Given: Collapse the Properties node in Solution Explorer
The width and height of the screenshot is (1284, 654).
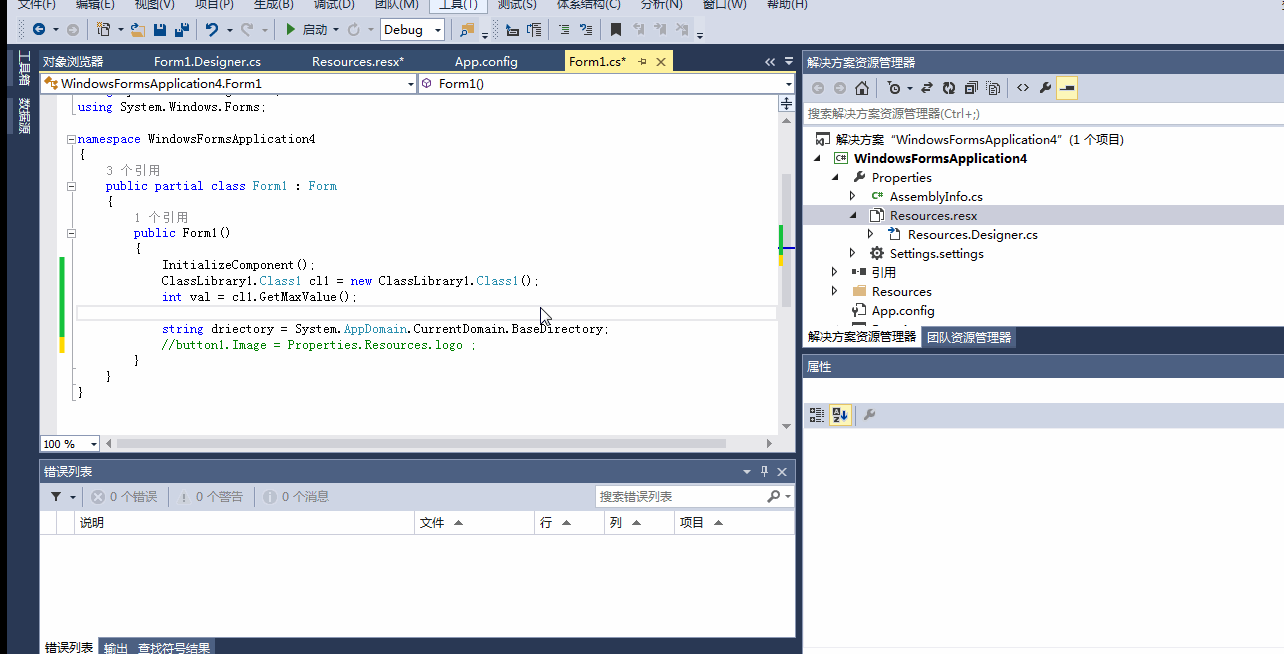Looking at the screenshot, I should [836, 177].
